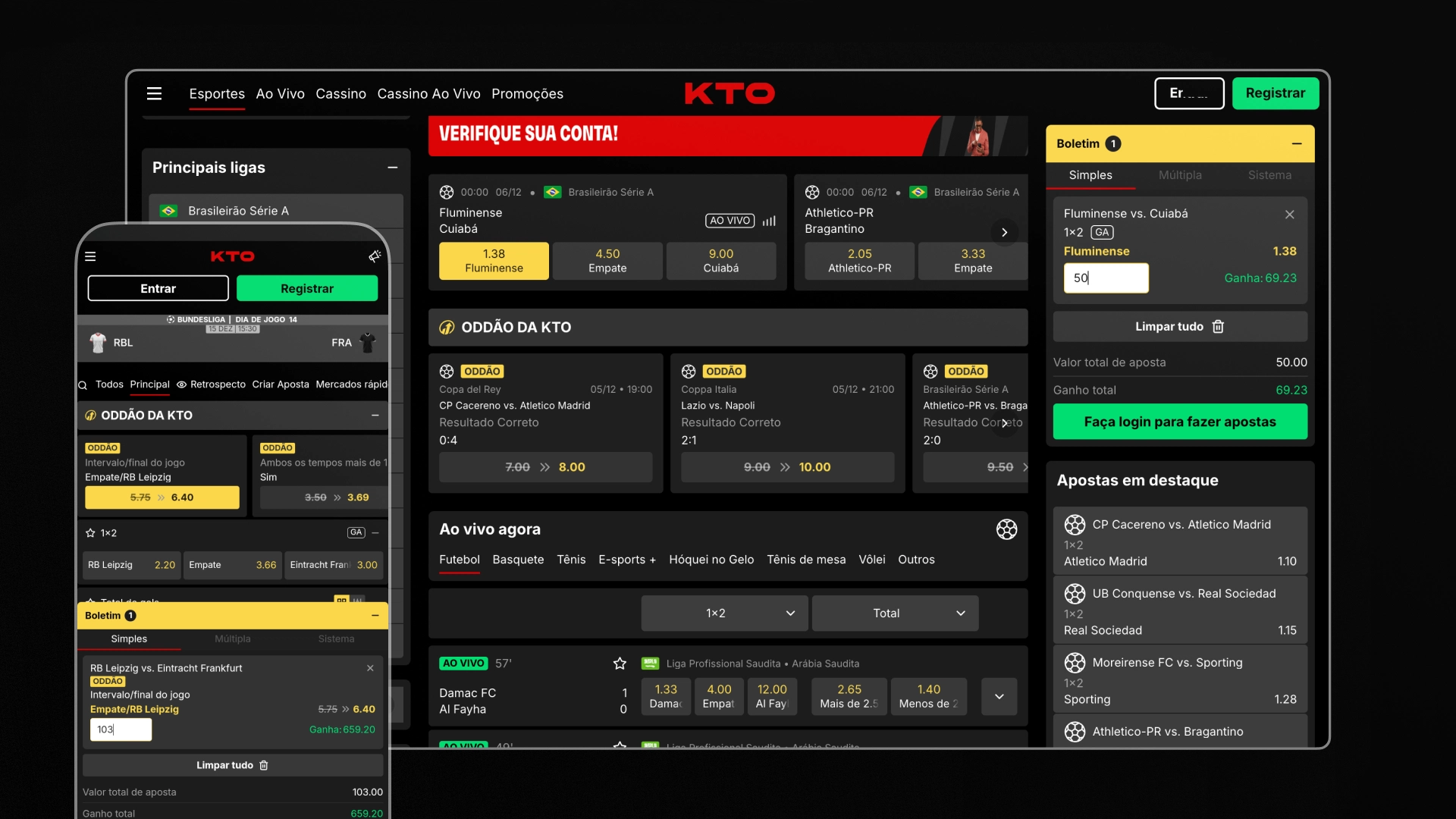Open the 1×2 market dropdown
Viewport: 1456px width, 819px height.
tap(724, 613)
